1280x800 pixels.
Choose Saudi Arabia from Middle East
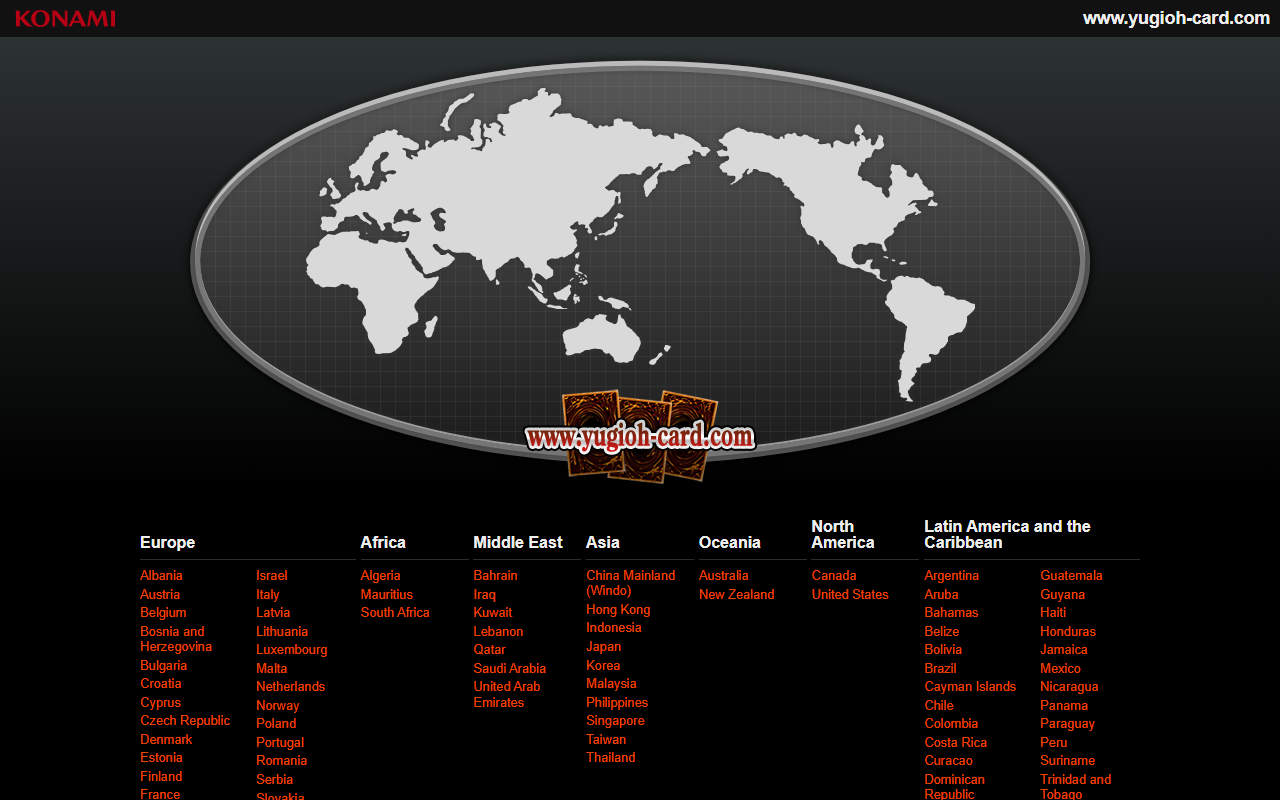(x=510, y=668)
